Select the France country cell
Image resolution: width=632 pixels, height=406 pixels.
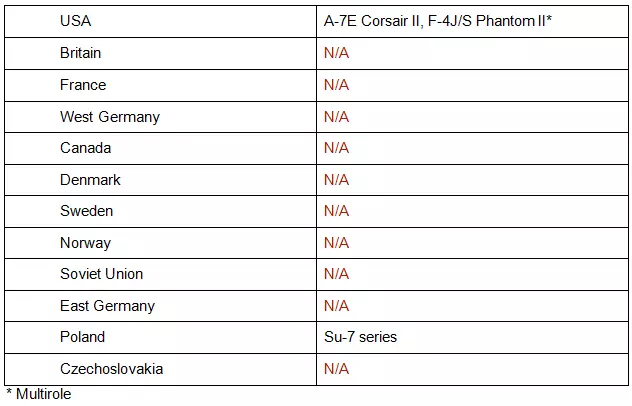click(82, 85)
